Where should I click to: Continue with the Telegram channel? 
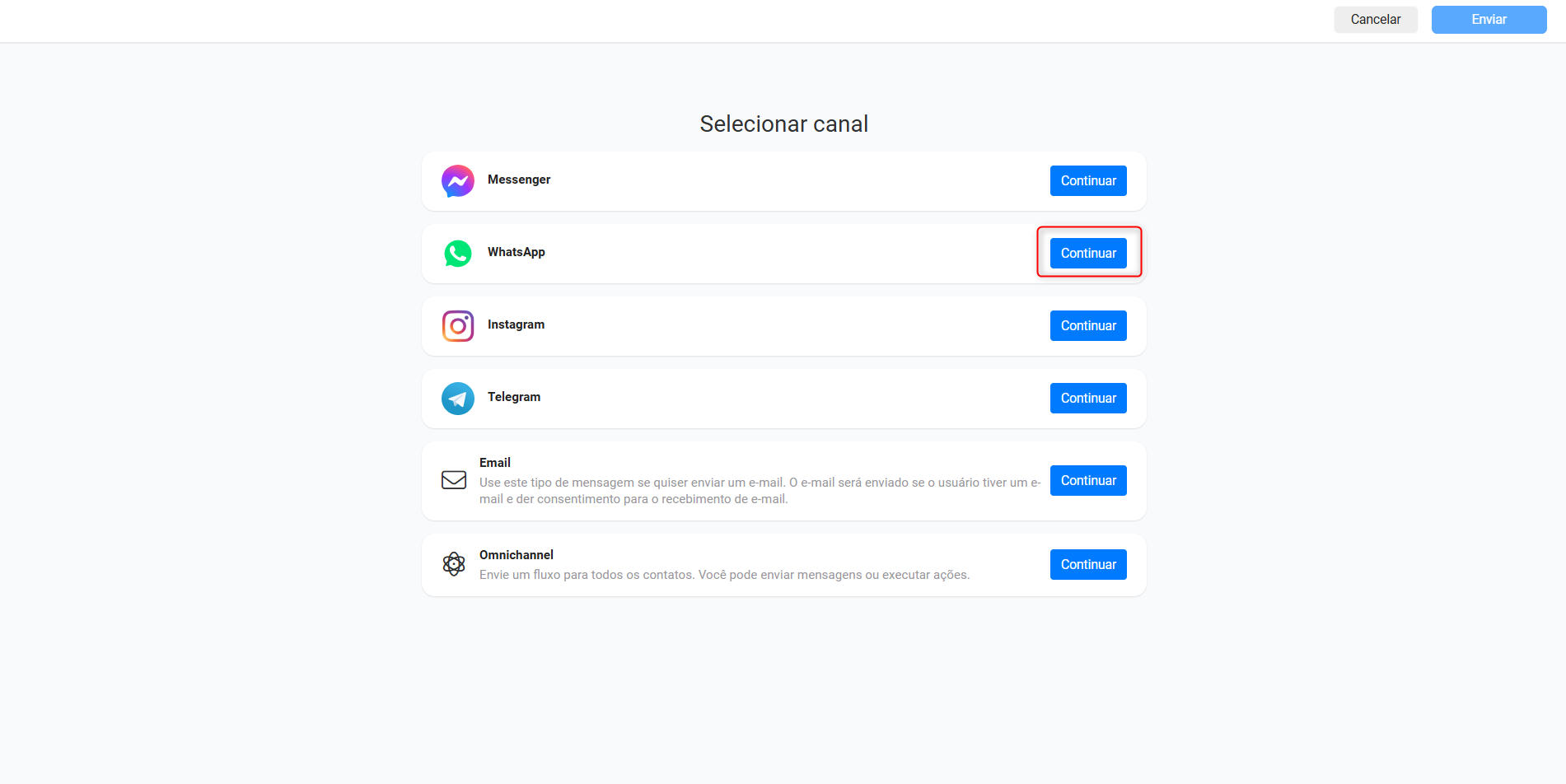point(1088,399)
